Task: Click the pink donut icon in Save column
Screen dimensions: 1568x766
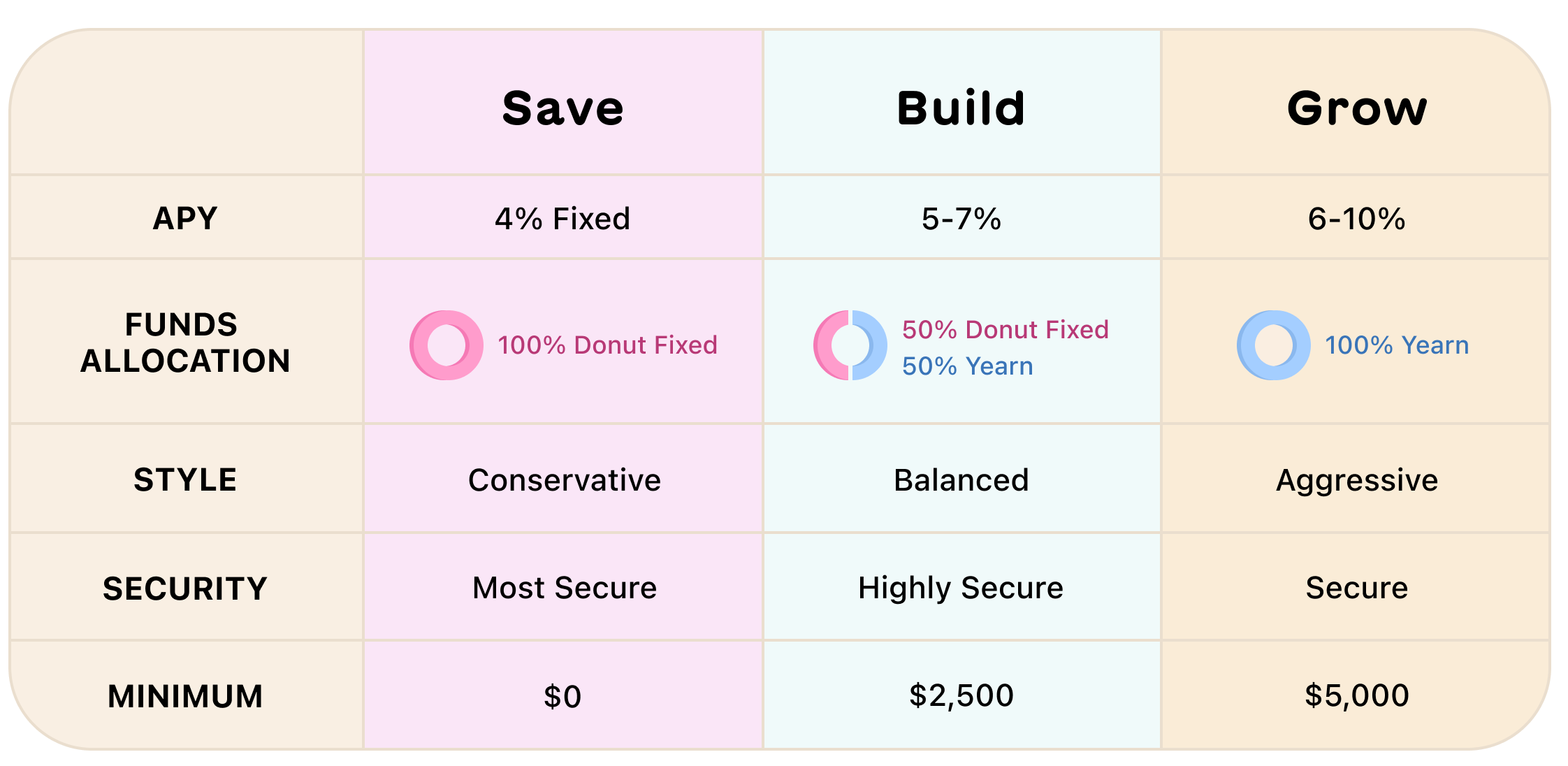Action: pyautogui.click(x=447, y=345)
